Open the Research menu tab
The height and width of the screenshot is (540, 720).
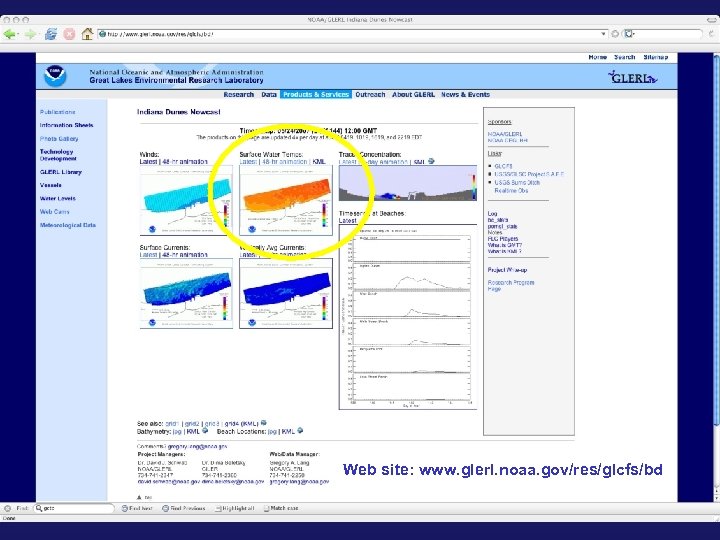point(239,95)
